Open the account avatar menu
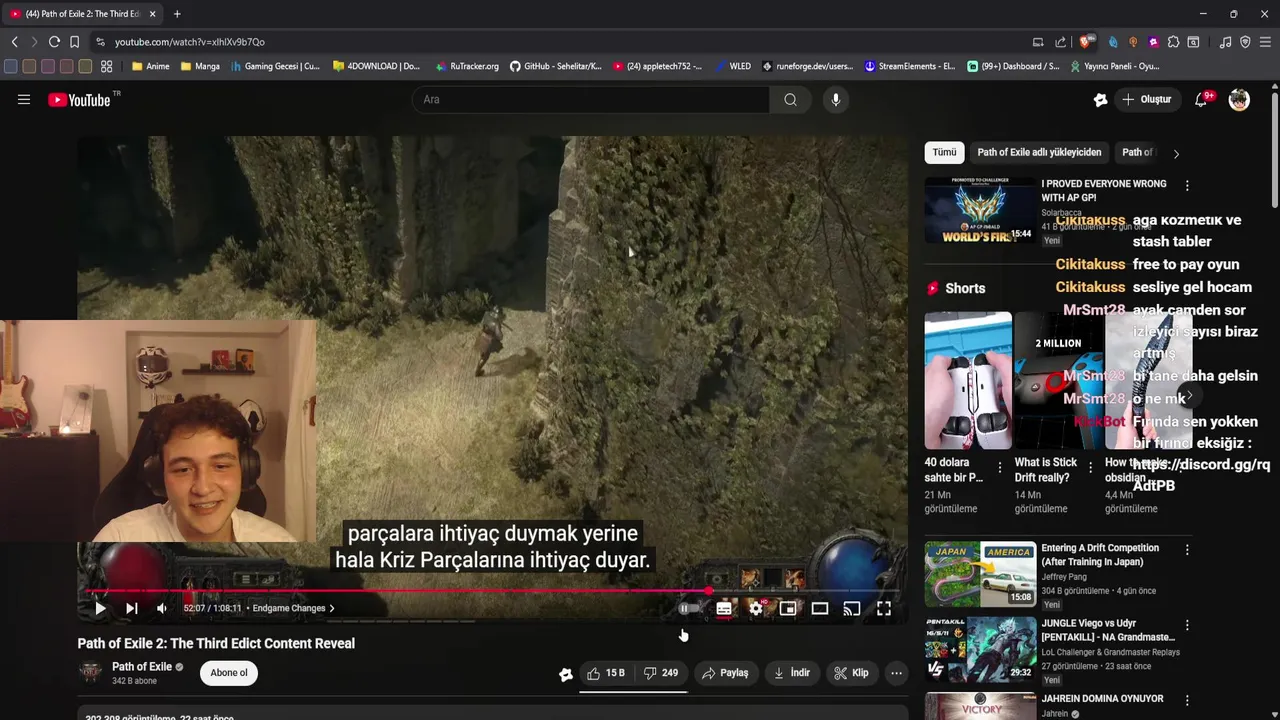The image size is (1280, 720). [x=1239, y=99]
